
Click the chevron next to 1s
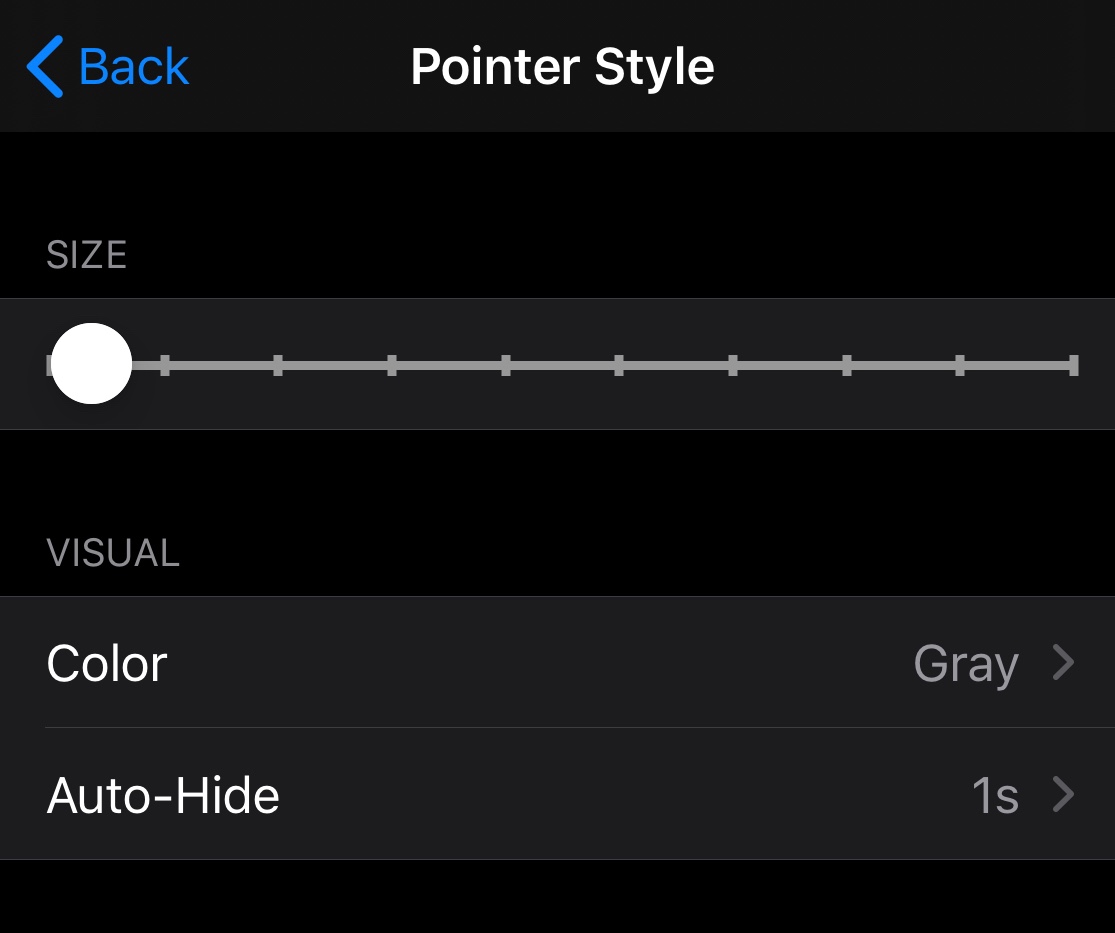coord(1064,795)
